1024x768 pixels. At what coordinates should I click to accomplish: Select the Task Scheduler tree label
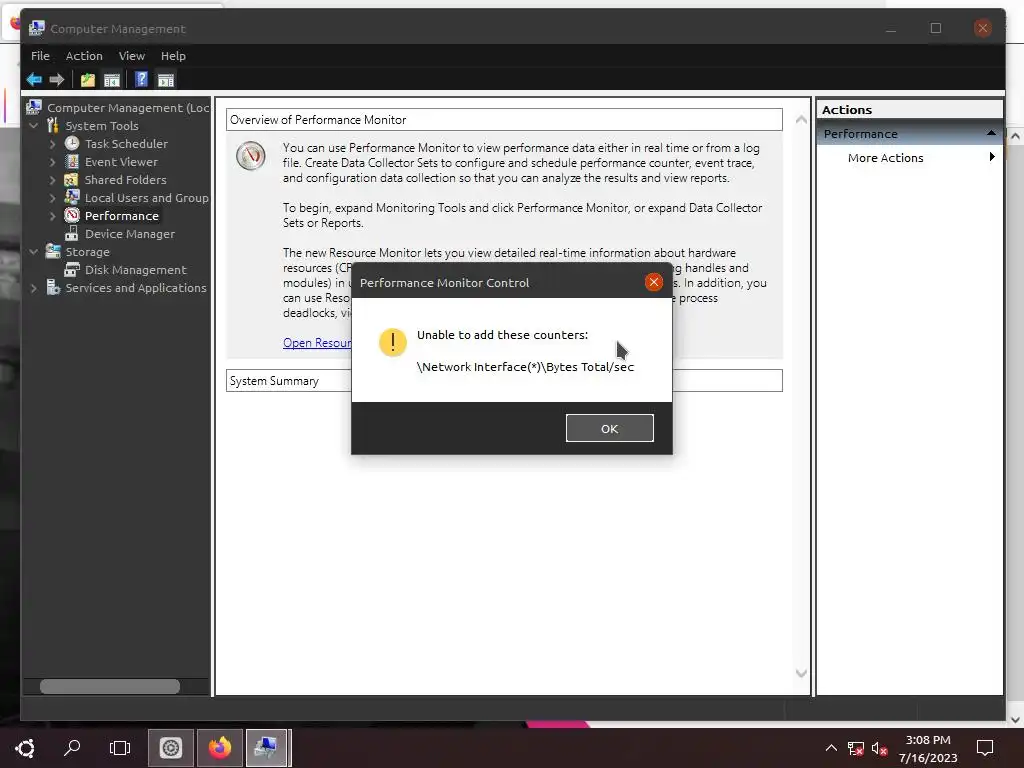coord(126,144)
